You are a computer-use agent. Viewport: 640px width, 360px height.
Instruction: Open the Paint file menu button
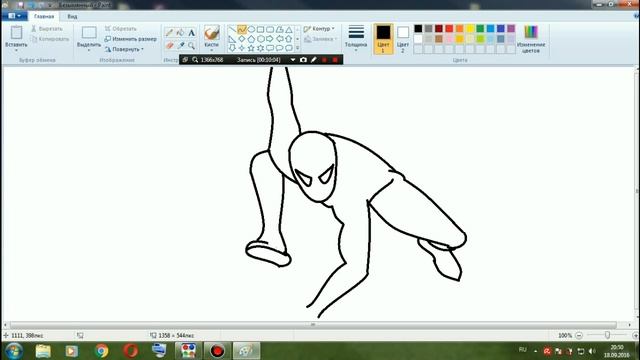pyautogui.click(x=15, y=16)
